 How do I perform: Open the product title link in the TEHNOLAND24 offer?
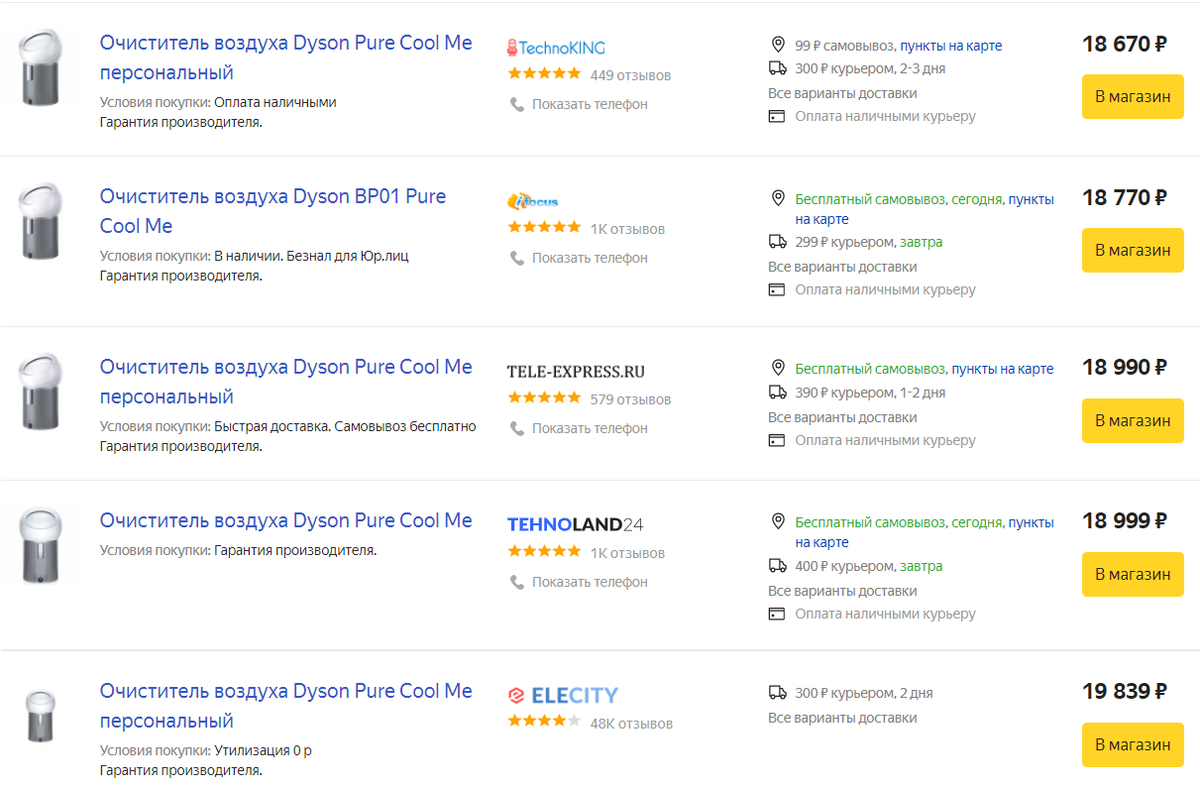pyautogui.click(x=286, y=521)
